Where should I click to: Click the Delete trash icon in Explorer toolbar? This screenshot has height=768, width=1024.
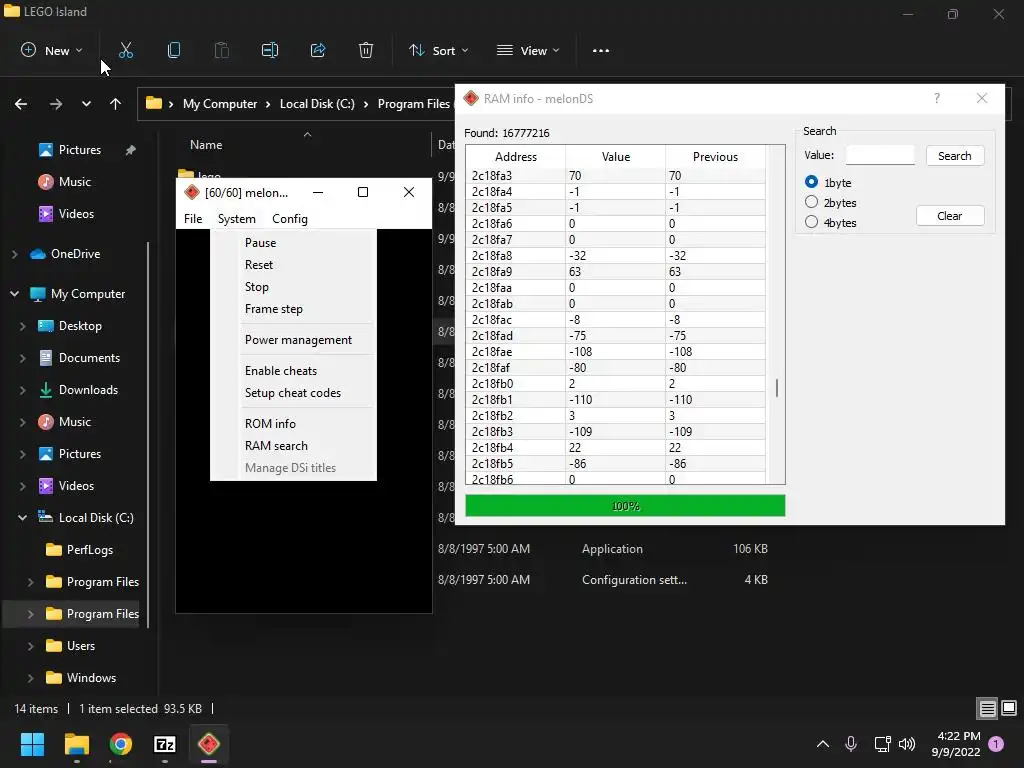366,50
